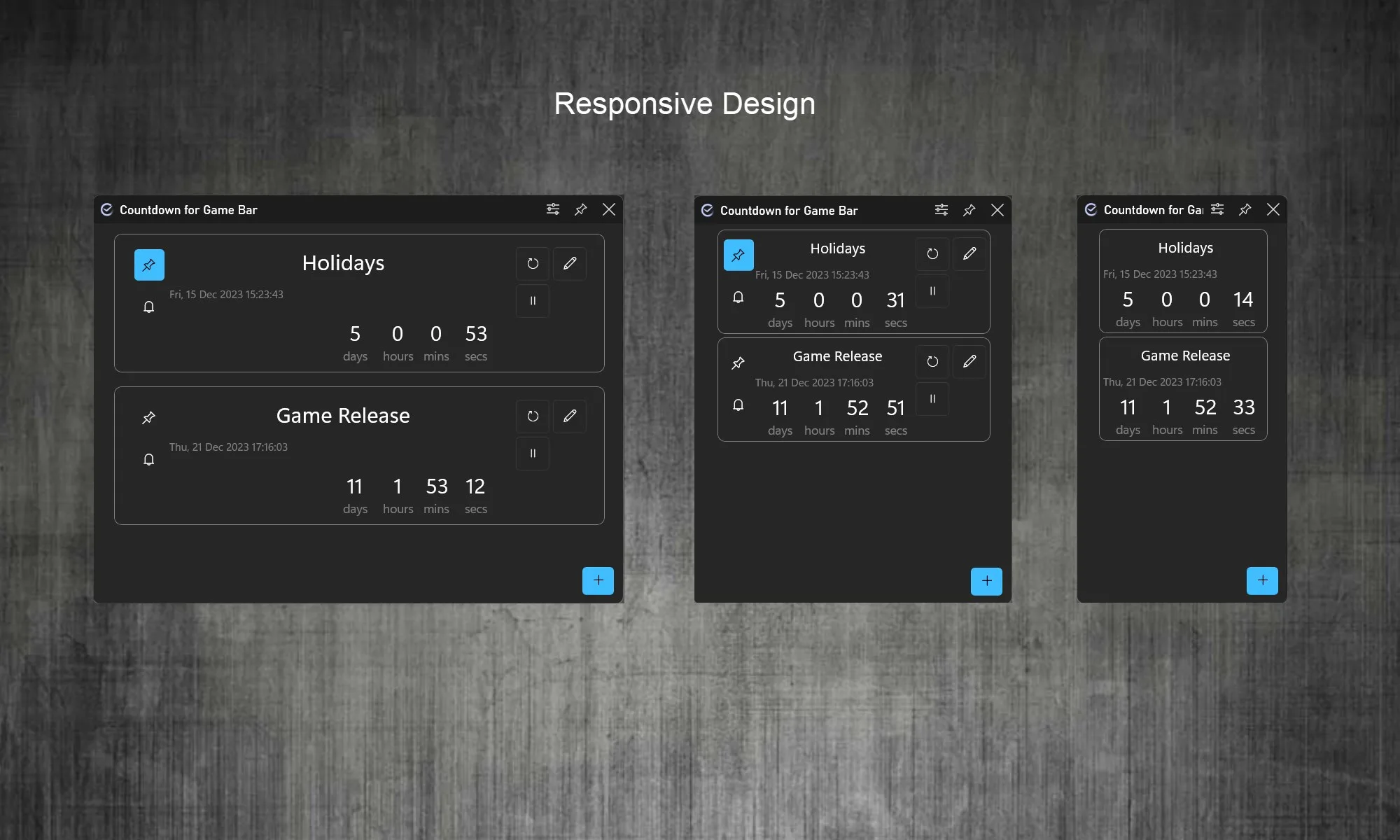Reset Game Release countdown in middle widget
This screenshot has width=1400, height=840.
pos(932,362)
